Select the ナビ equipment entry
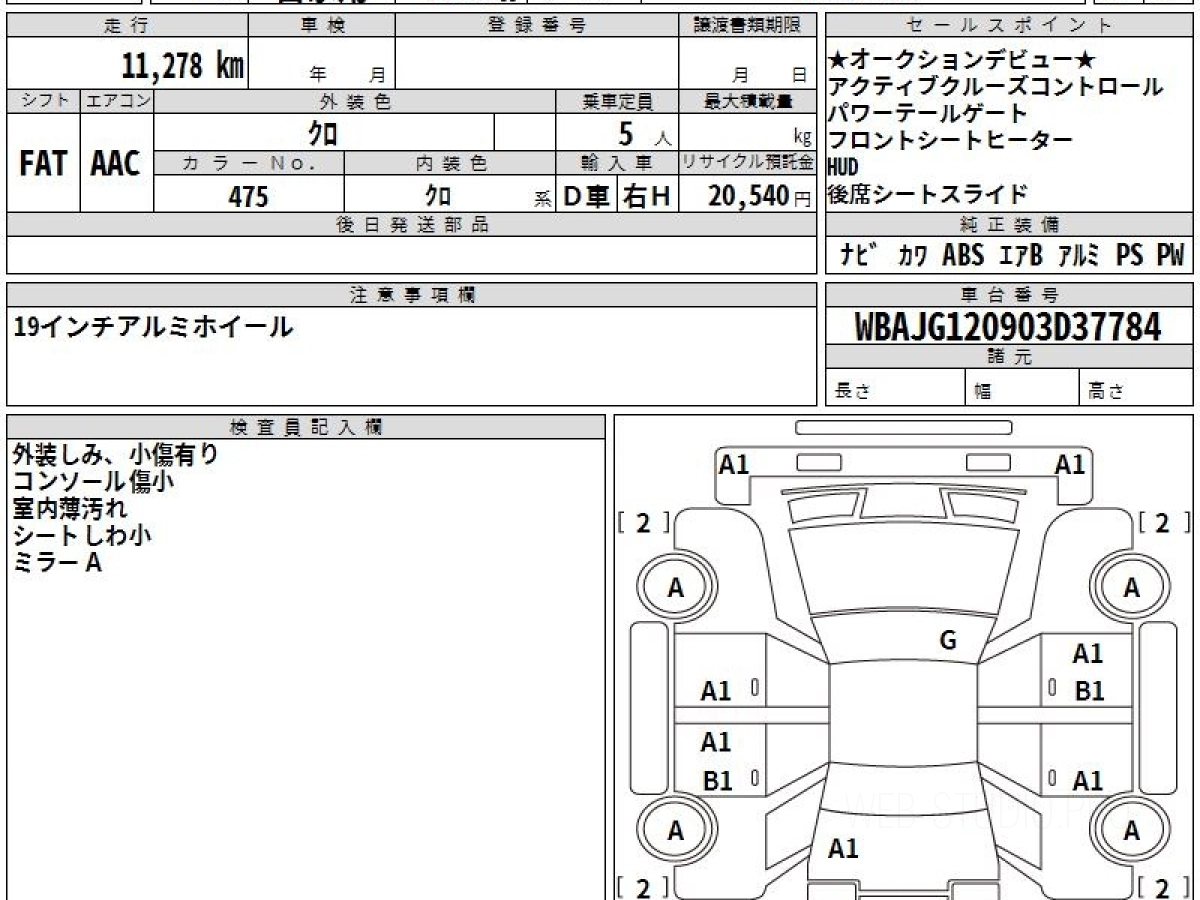Image resolution: width=1200 pixels, height=900 pixels. coord(859,255)
